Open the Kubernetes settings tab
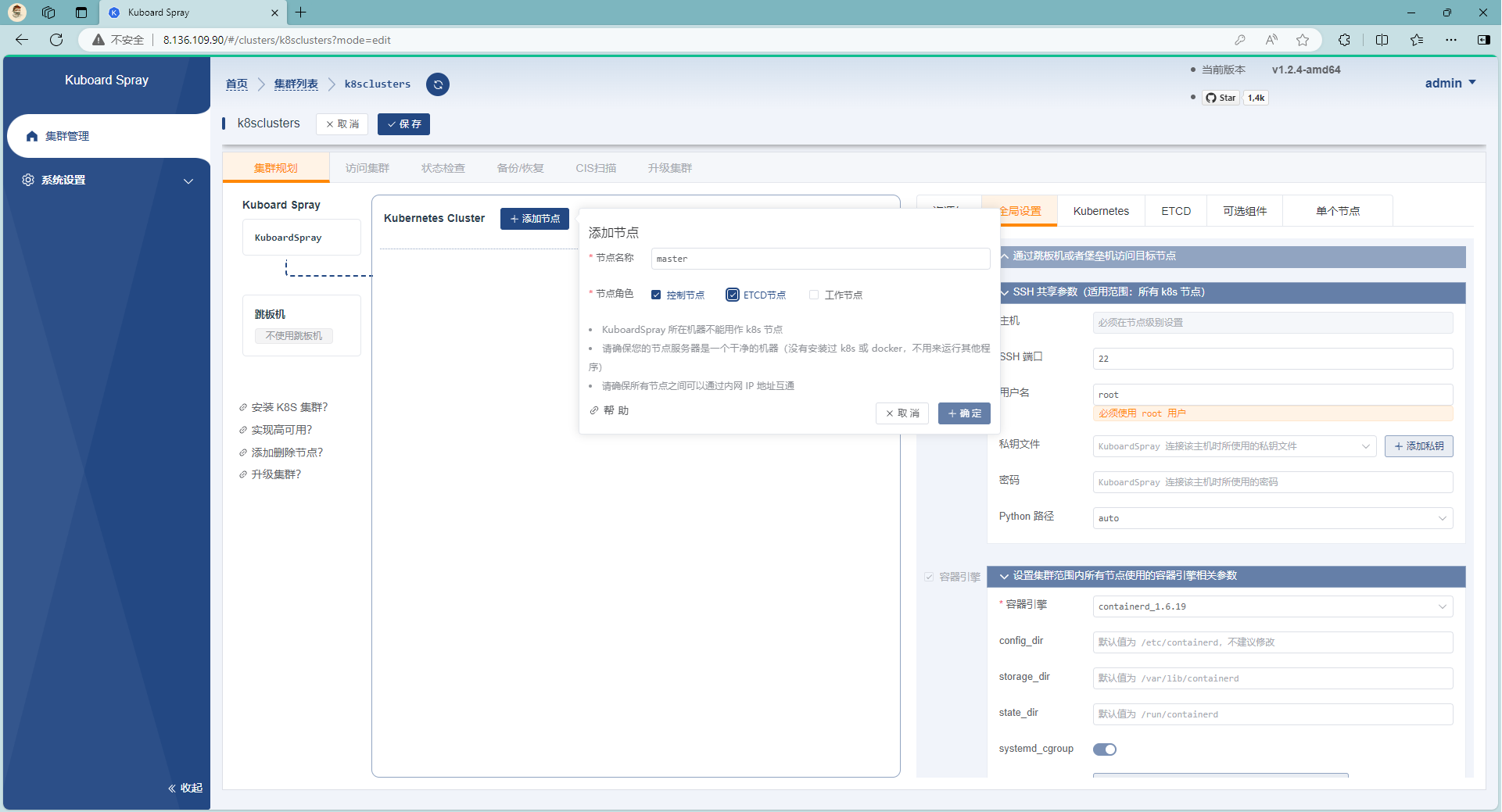The width and height of the screenshot is (1502, 812). tap(1100, 211)
